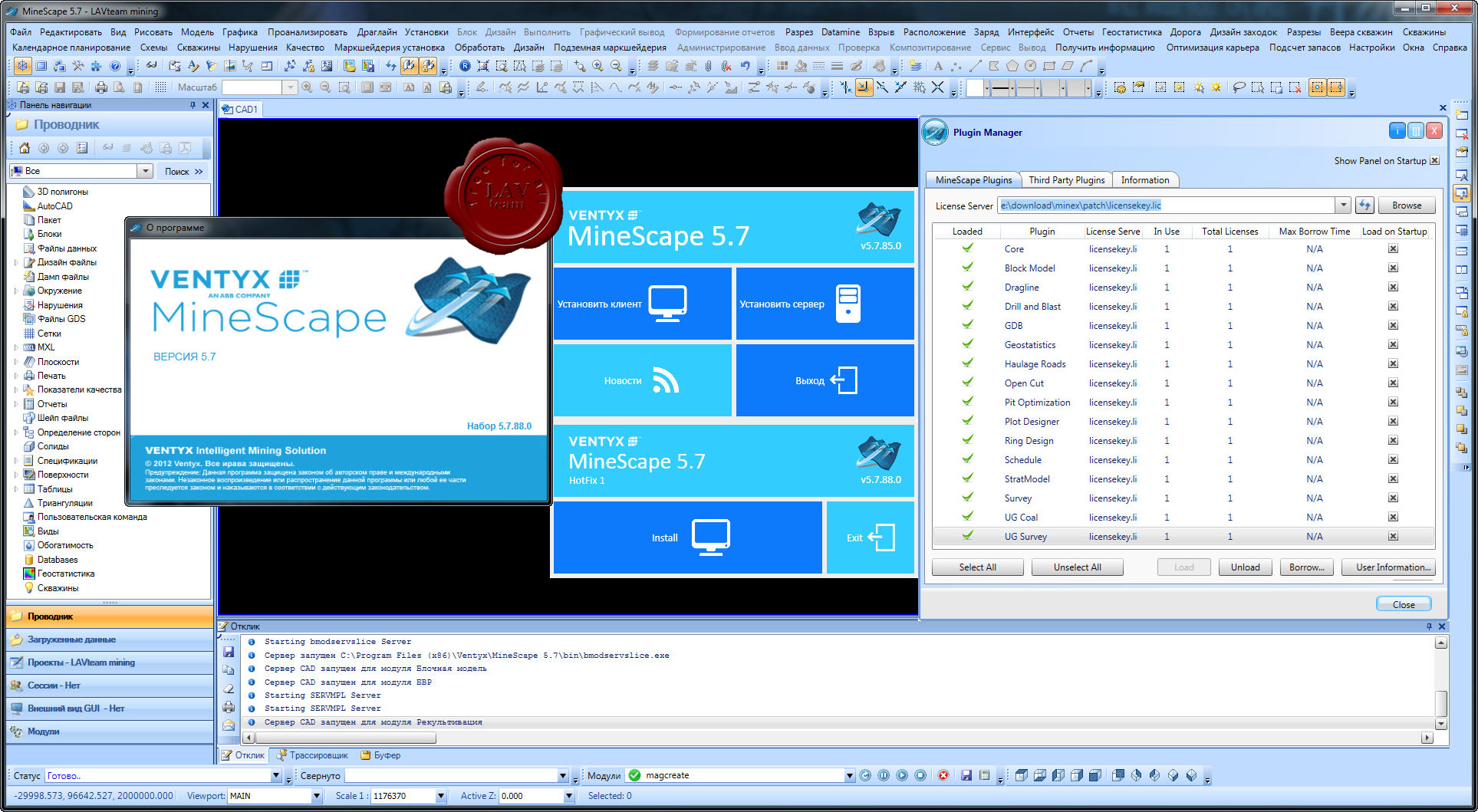The image size is (1478, 812).
Task: Open the License Server path dropdown
Action: [x=1343, y=205]
